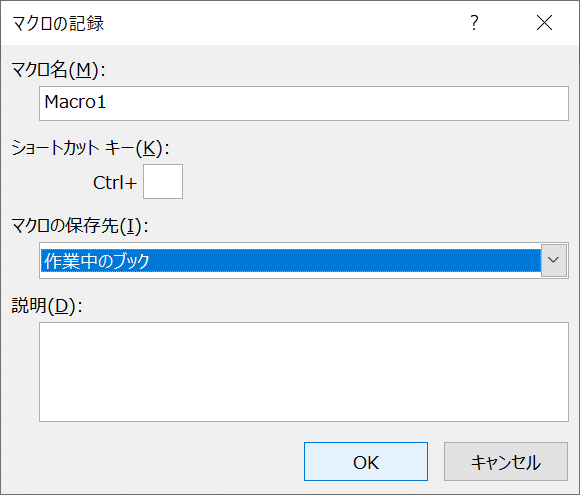Viewport: 580px width, 495px height.
Task: Click the マクロの保存先(I) label
Action: coord(80,225)
